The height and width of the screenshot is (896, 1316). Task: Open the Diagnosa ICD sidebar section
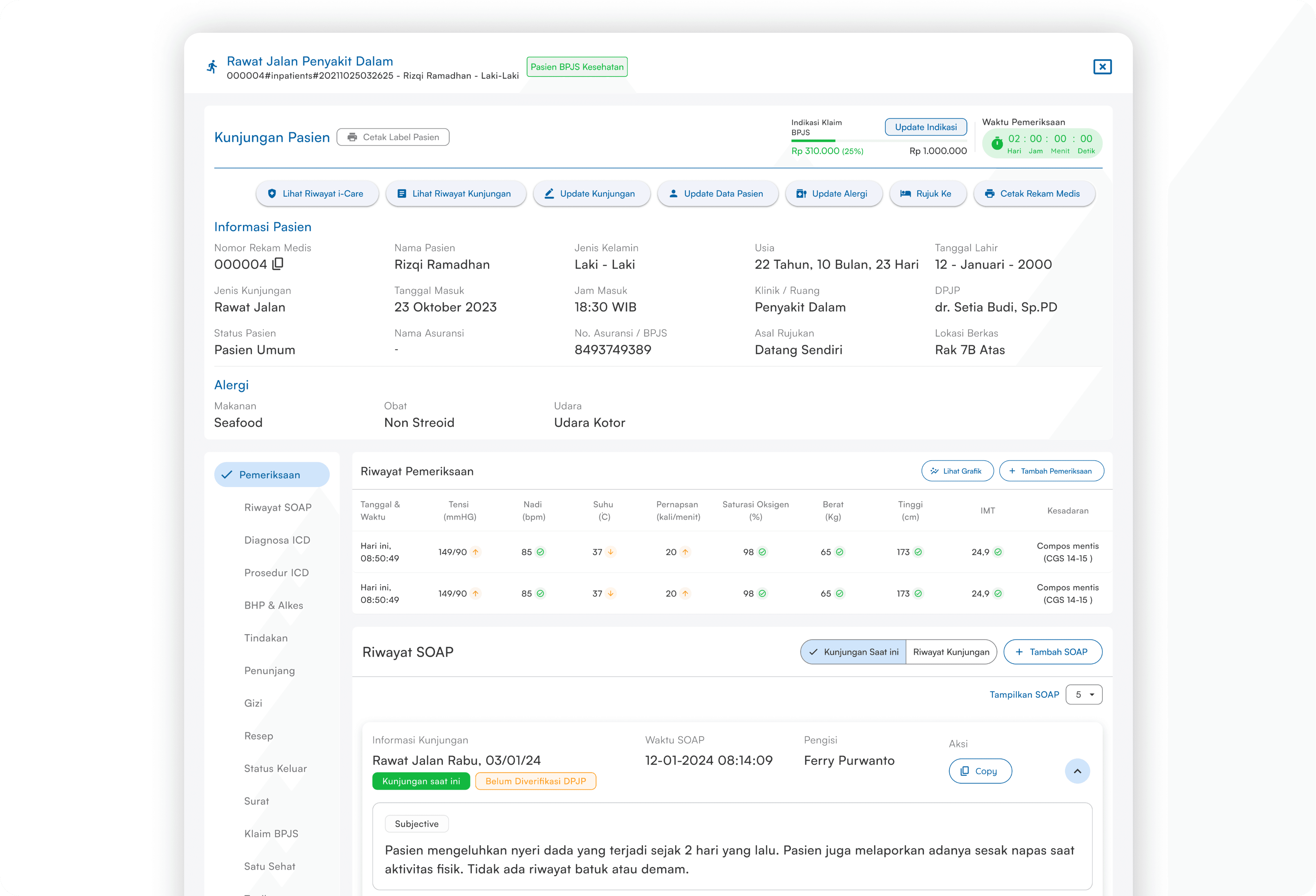click(x=277, y=540)
